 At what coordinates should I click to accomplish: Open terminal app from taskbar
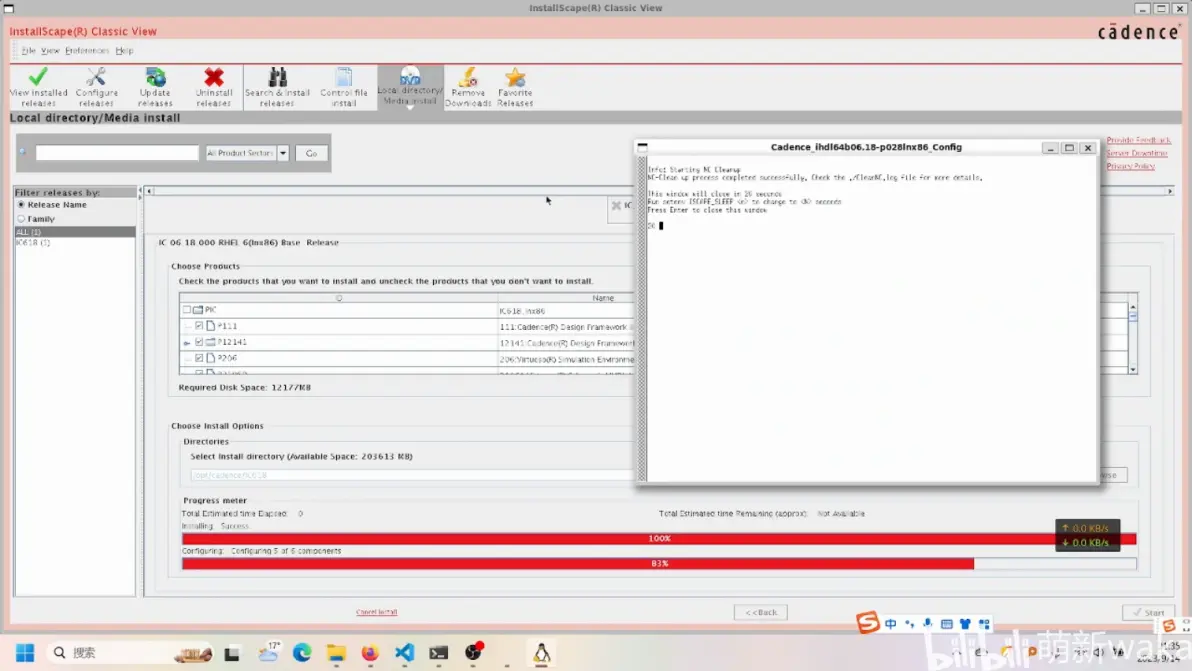(x=439, y=653)
